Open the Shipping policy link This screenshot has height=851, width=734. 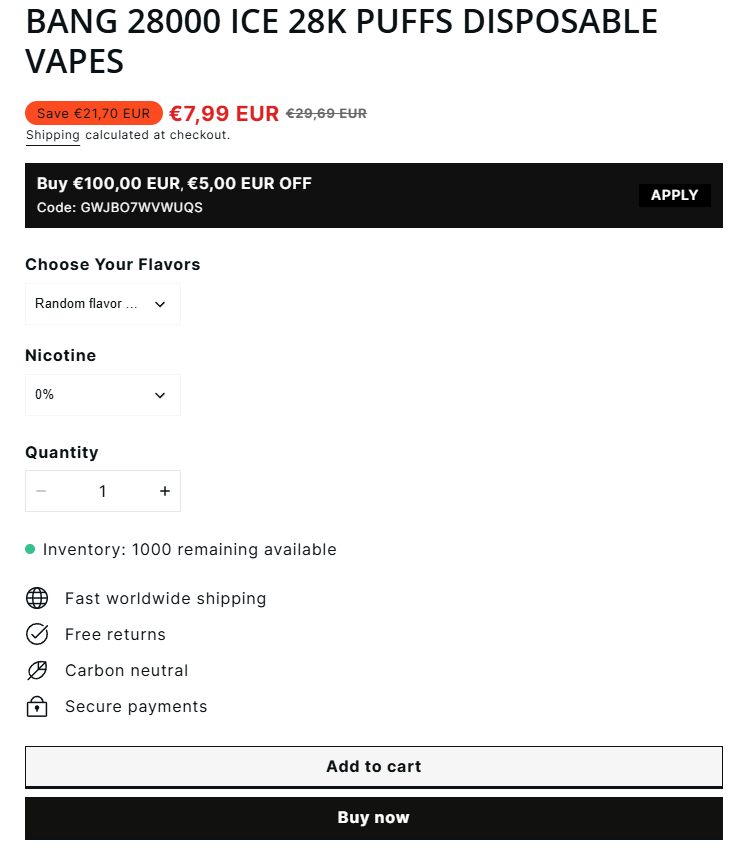coord(53,135)
